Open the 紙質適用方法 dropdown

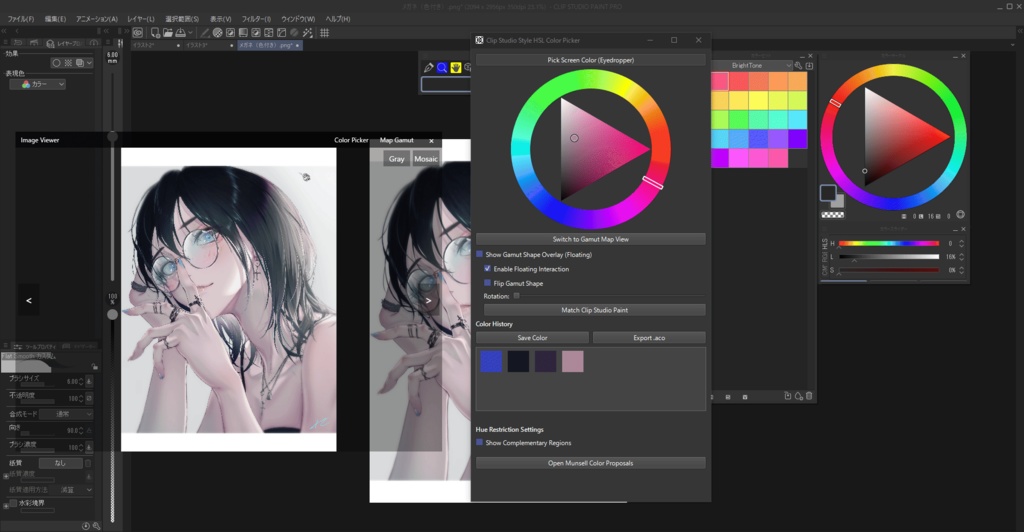[x=74, y=490]
